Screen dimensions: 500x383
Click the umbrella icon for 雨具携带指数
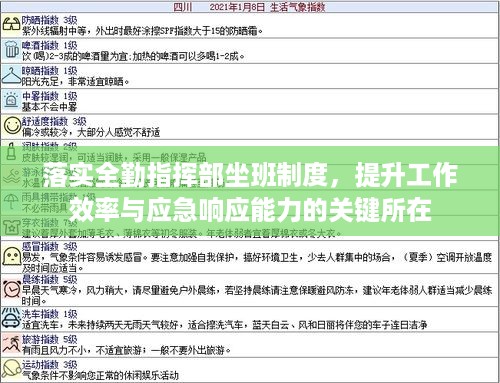point(11,201)
